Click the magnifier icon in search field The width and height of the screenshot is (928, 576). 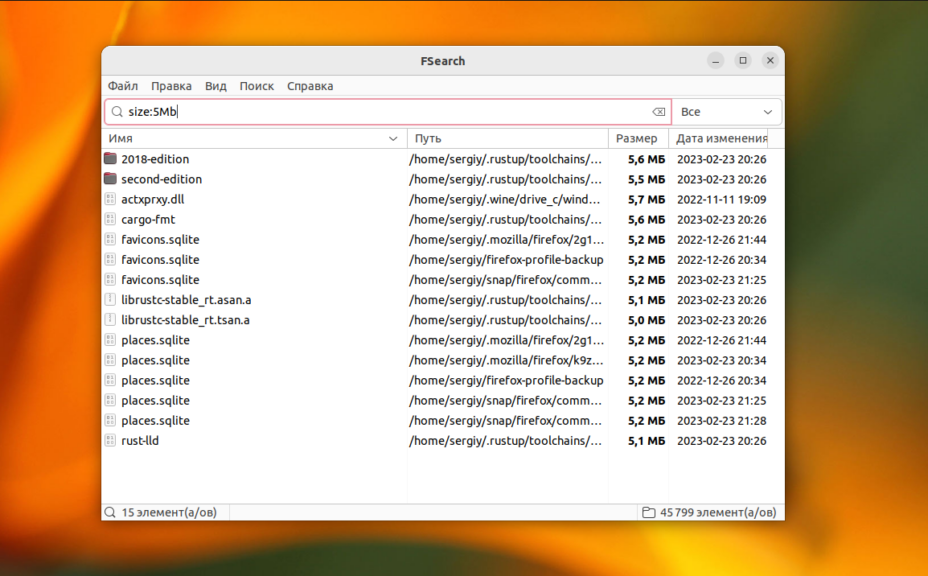[117, 112]
